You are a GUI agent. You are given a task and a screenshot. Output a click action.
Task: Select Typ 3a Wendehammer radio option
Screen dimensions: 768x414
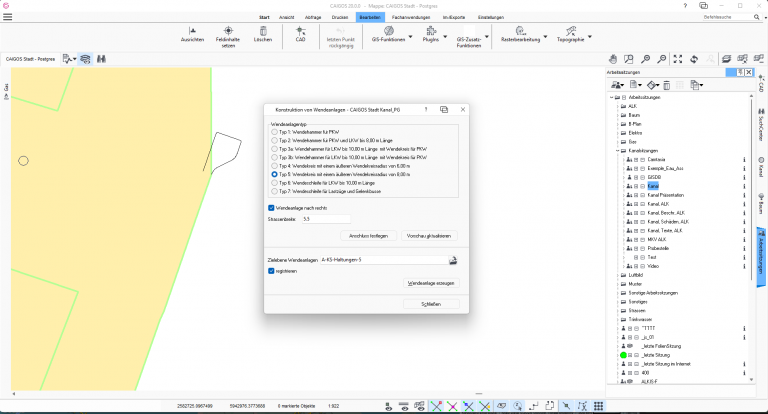click(275, 149)
